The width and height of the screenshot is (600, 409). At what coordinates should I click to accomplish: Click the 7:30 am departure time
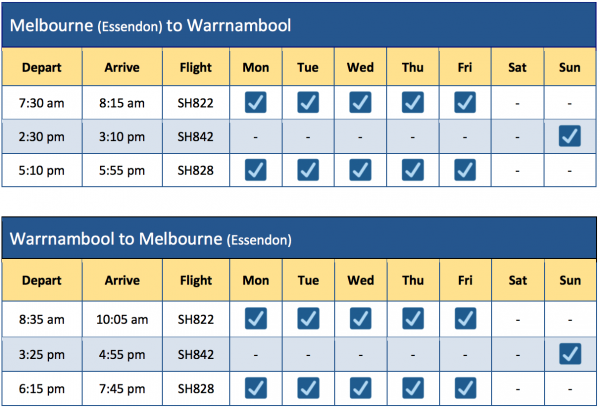pos(41,102)
